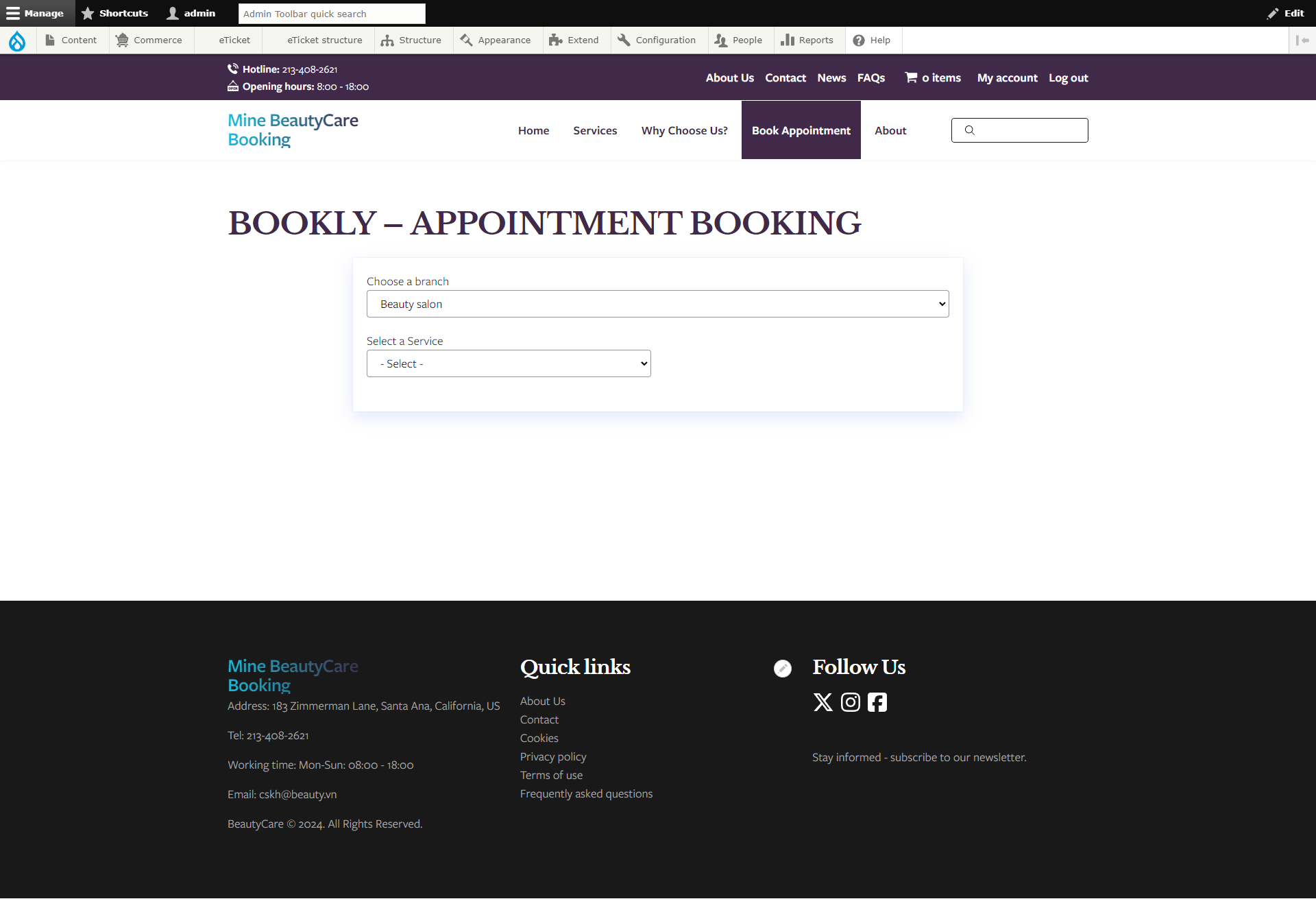The width and height of the screenshot is (1316, 899).
Task: Expand the Select a Service dropdown
Action: coord(509,363)
